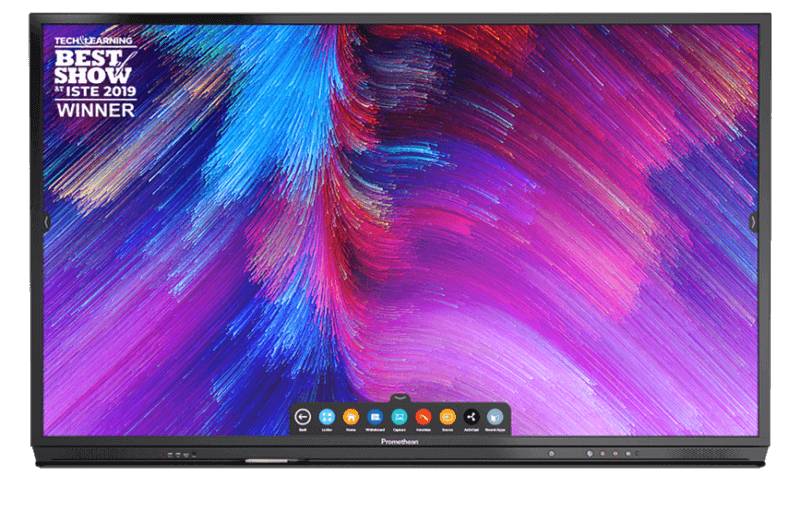The width and height of the screenshot is (800, 511).
Task: Open the Annotate tool
Action: click(423, 416)
